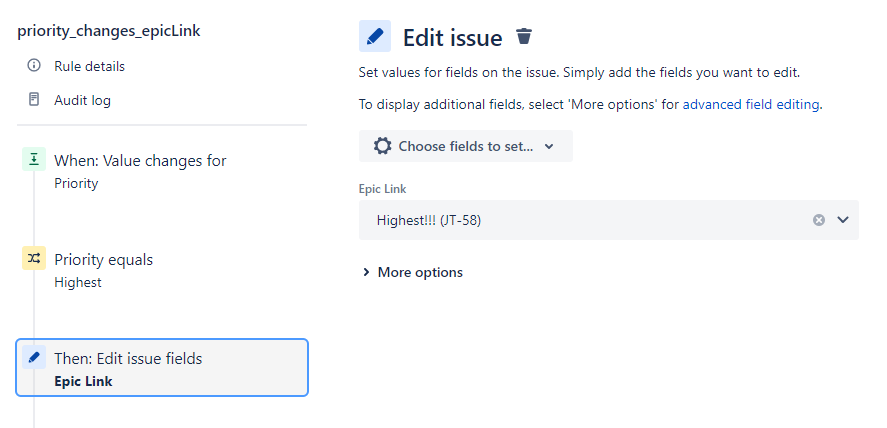
Task: Click the pencil icon on Edit issue fields step
Action: (x=34, y=357)
